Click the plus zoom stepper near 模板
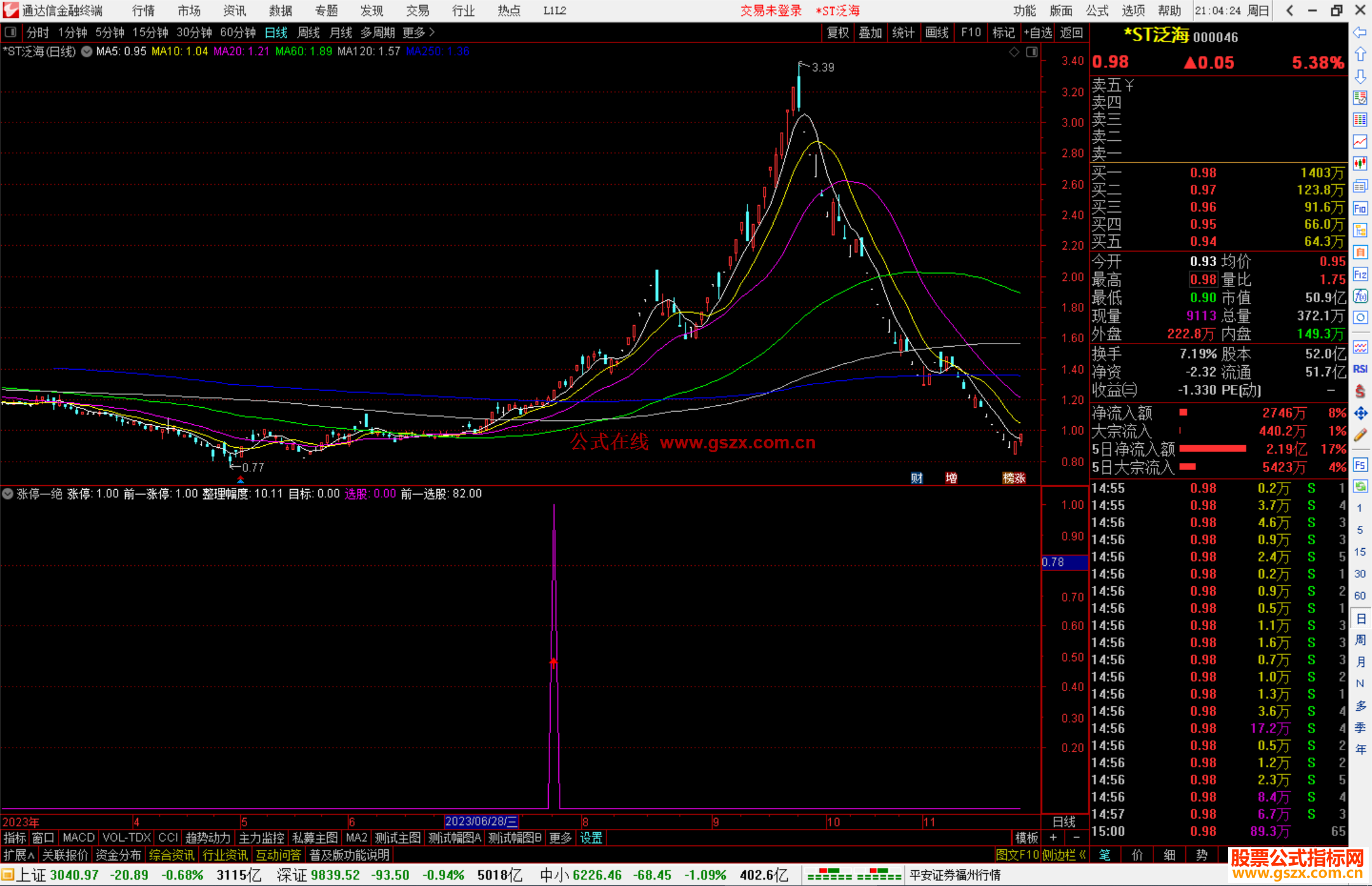This screenshot has height=886, width=1372. point(1053,838)
